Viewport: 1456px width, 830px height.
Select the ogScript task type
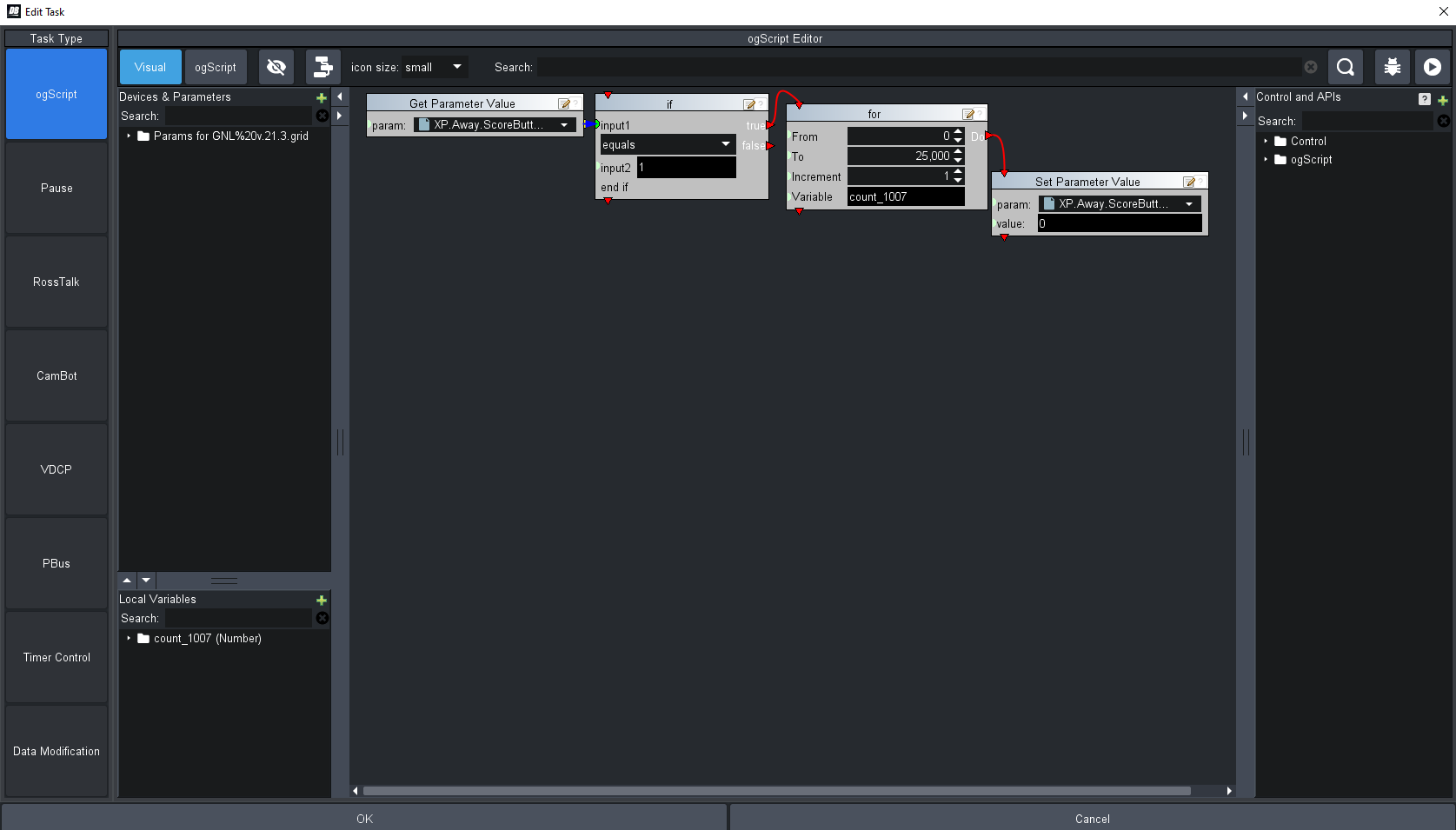point(57,94)
